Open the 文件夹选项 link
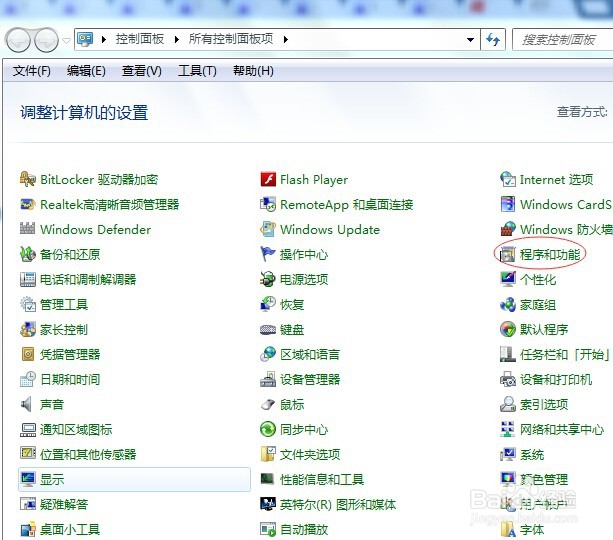The image size is (613, 540). 310,454
